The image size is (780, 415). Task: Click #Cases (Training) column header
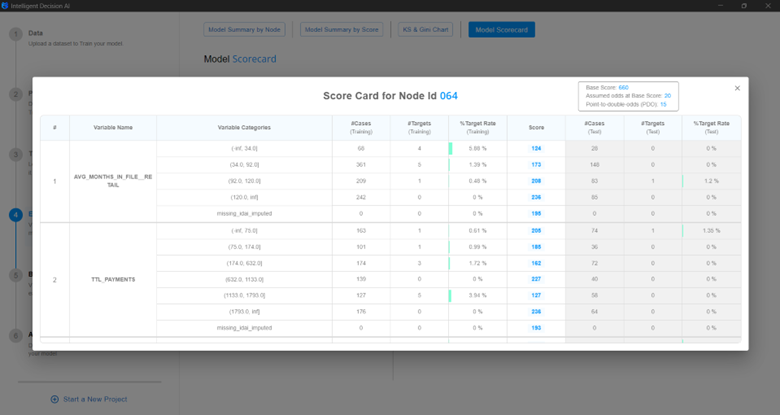[x=361, y=127]
